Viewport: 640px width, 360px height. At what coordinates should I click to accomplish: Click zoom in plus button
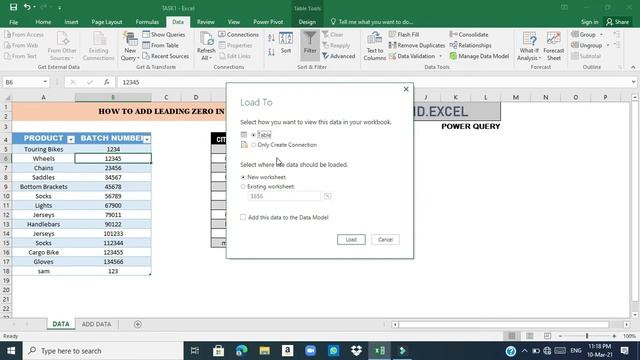[614, 336]
